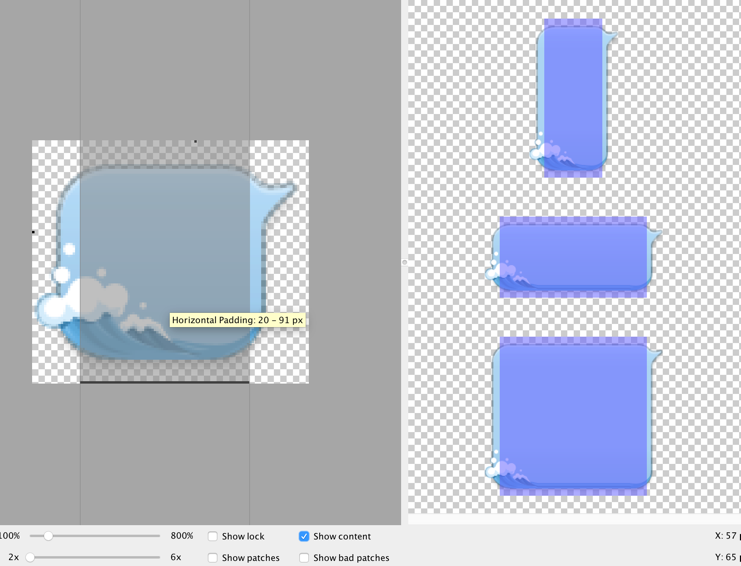This screenshot has width=741, height=566.
Task: Click the left edge stretch marker dot
Action: (x=33, y=232)
